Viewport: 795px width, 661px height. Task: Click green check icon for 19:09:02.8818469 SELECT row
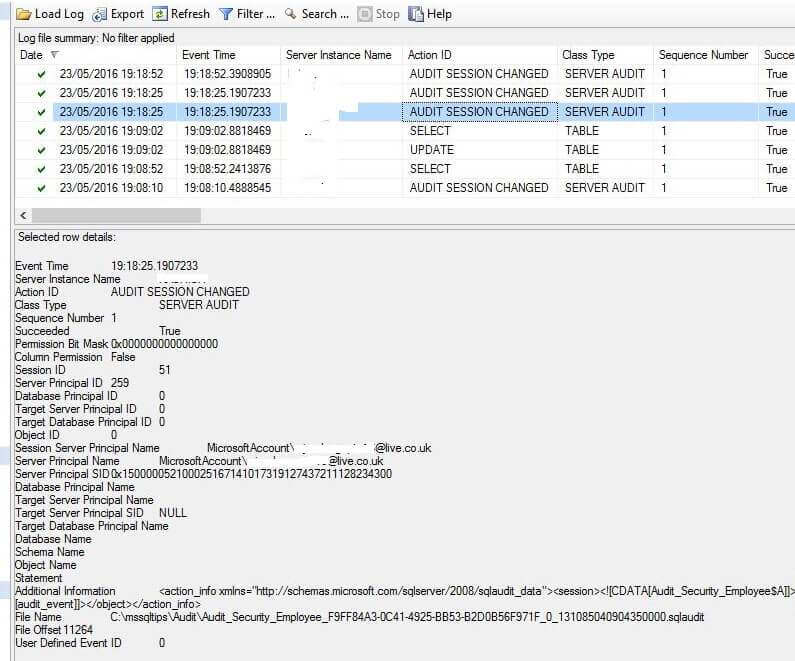42,131
